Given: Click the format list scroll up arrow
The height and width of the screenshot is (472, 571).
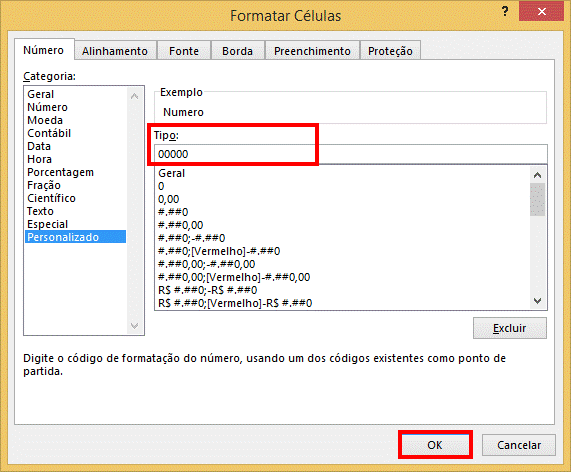Looking at the screenshot, I should 537,175.
